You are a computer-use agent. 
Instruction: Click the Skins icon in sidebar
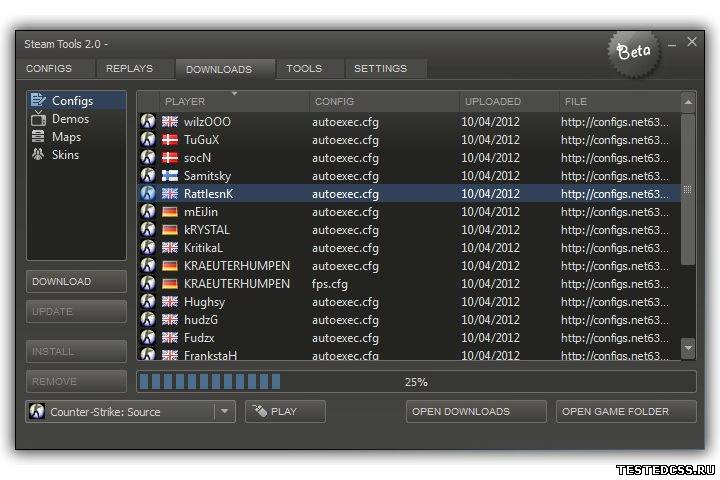coord(38,154)
